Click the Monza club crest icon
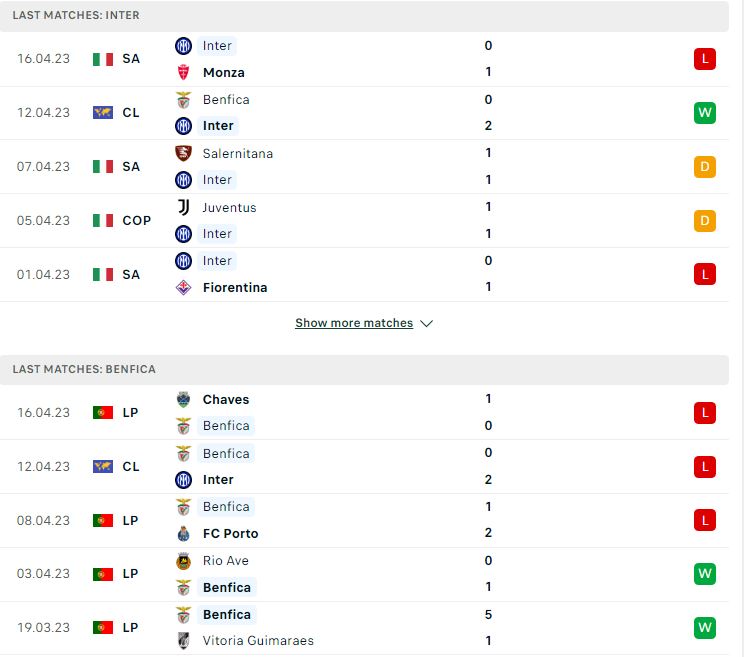The width and height of the screenshot is (744, 657). pos(183,73)
